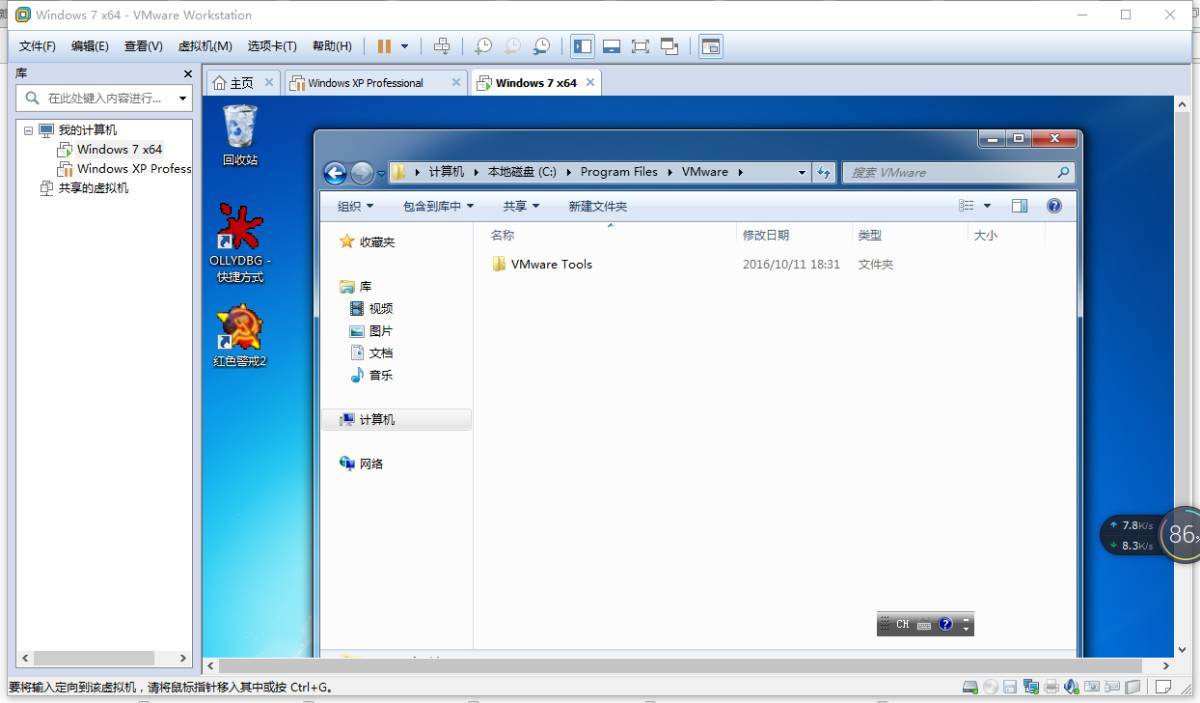Open the 文件(F) menu
Viewport: 1200px width, 703px height.
coord(37,46)
